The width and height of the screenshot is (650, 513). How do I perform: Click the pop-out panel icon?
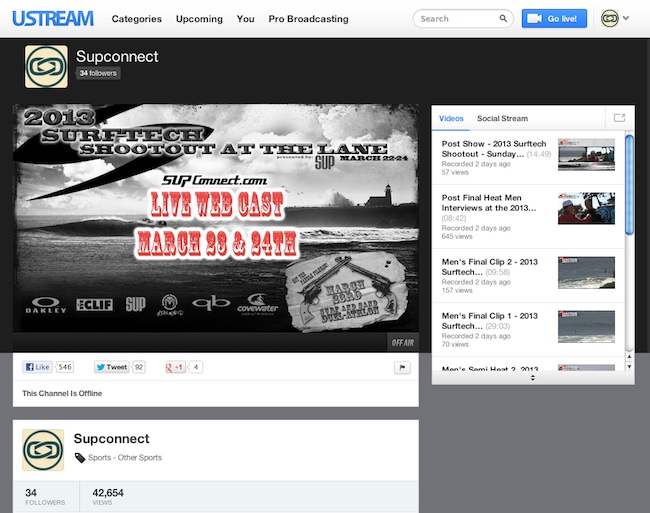(x=619, y=118)
